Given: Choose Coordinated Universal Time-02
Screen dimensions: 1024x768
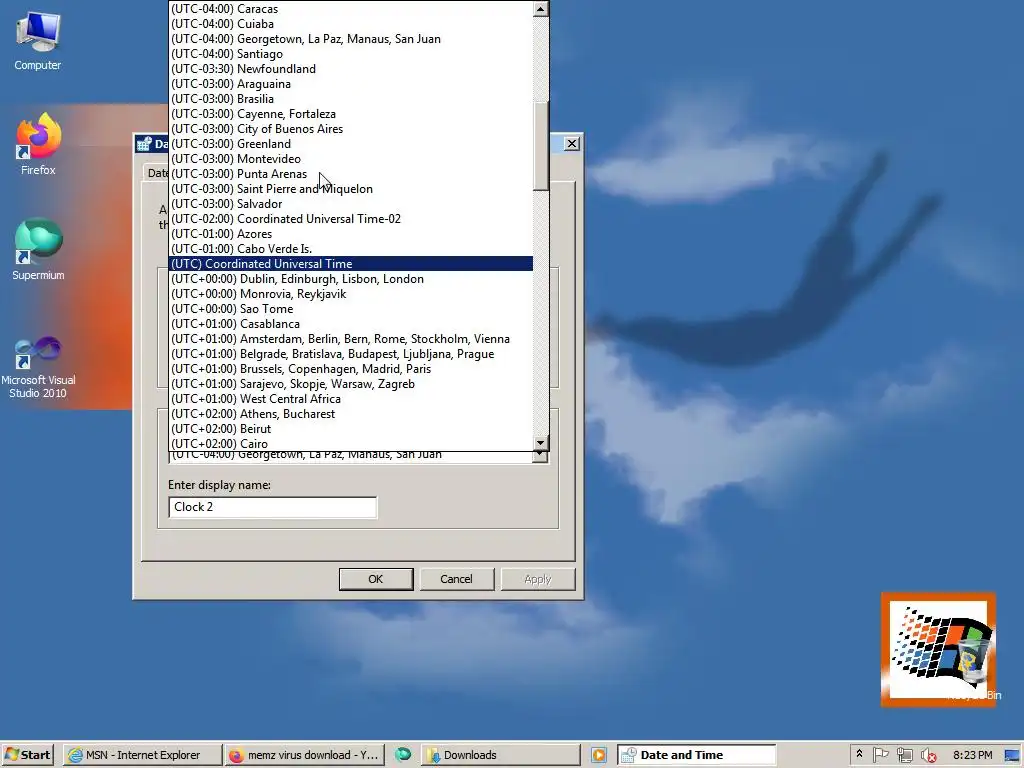Looking at the screenshot, I should pos(351,219).
